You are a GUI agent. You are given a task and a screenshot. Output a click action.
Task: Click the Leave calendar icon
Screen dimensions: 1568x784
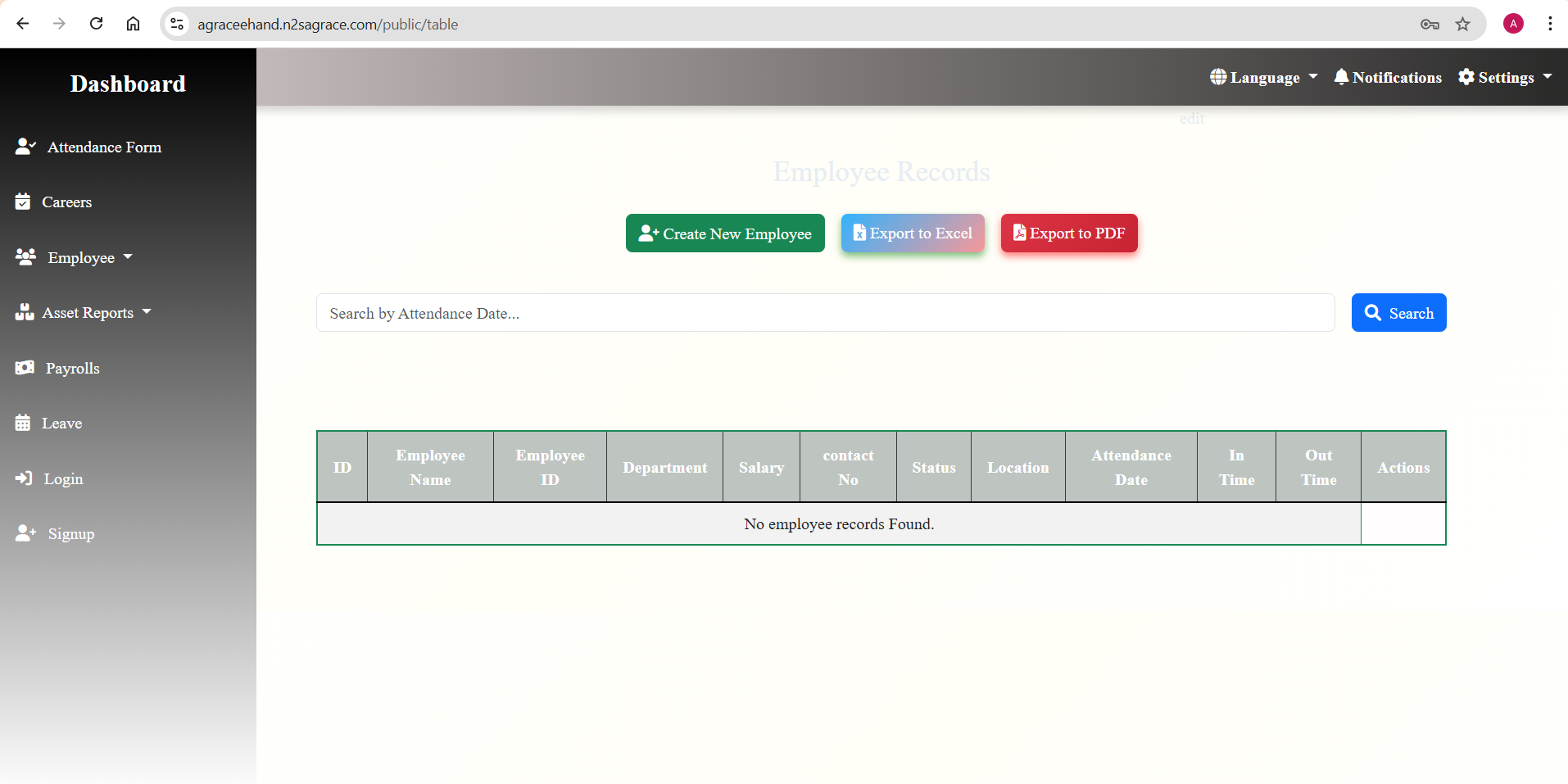point(23,423)
